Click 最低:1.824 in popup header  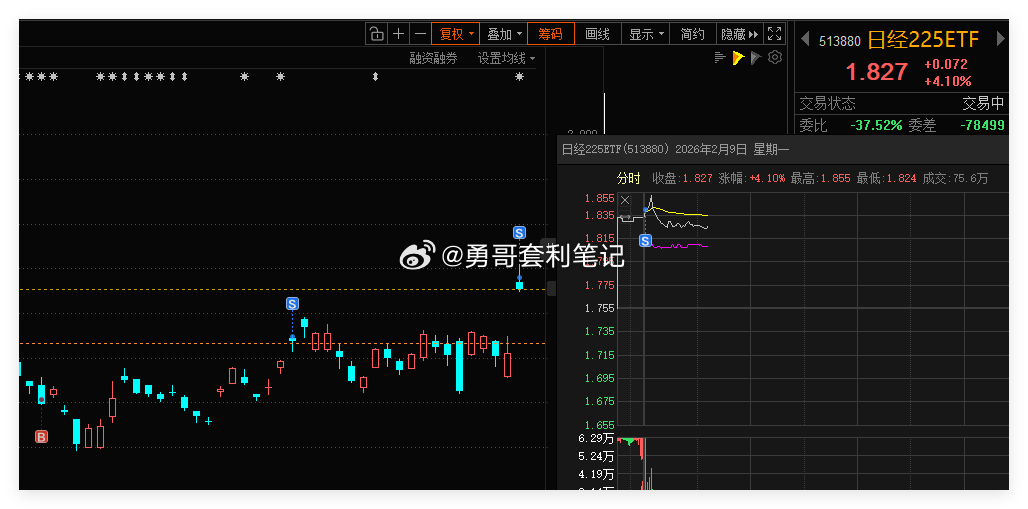pyautogui.click(x=886, y=178)
